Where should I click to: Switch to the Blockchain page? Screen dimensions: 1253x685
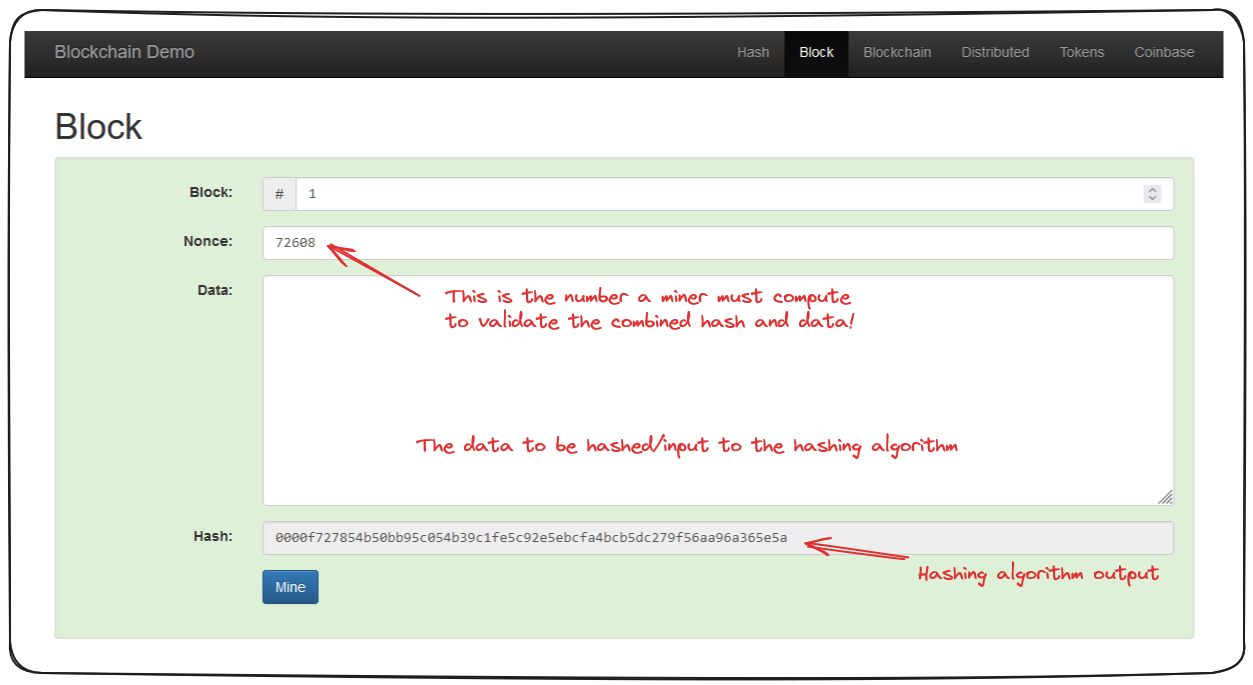click(x=897, y=52)
